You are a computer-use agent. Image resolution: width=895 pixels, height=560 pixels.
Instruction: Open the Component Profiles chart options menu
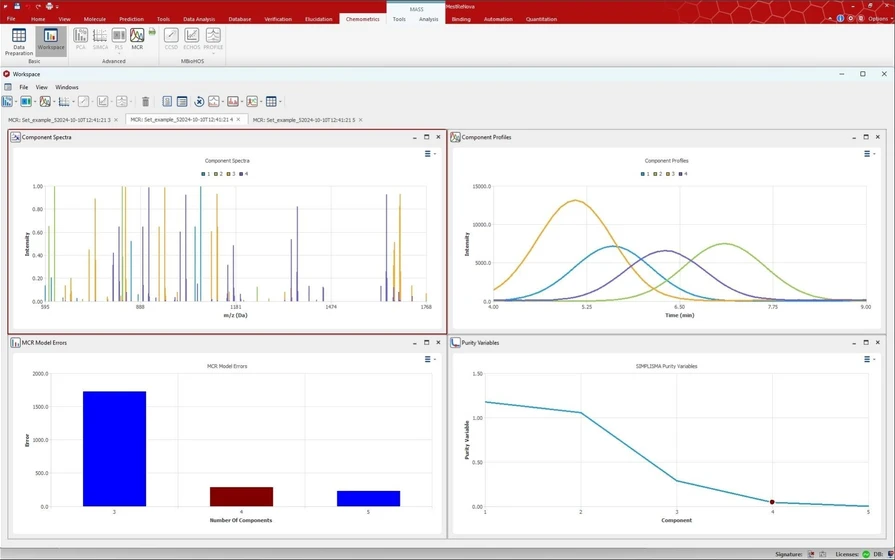pos(869,154)
